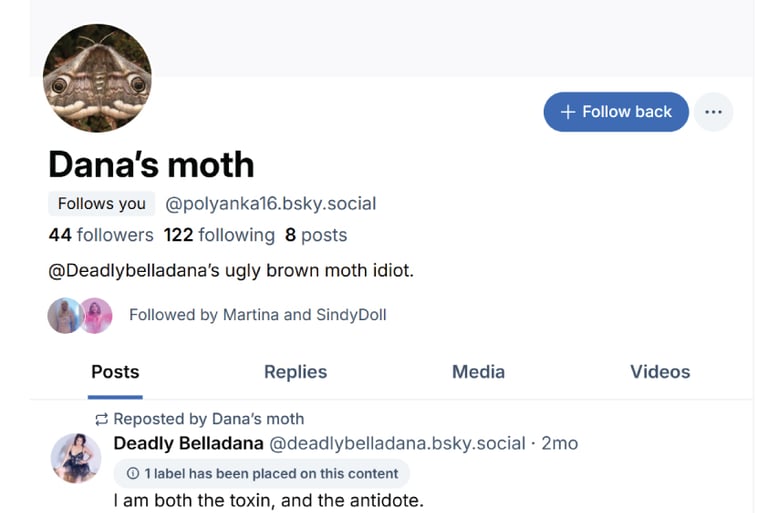The height and width of the screenshot is (513, 768).
Task: Click the Follow back button
Action: click(x=616, y=112)
